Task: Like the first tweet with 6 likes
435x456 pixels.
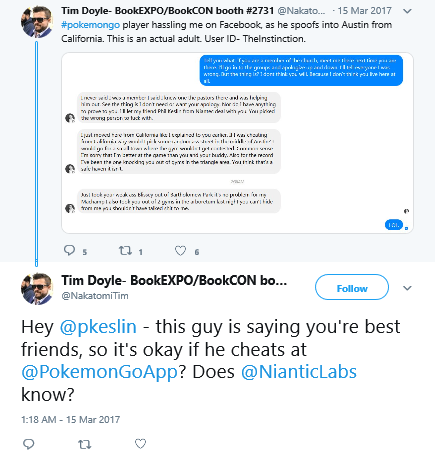Action: (x=180, y=251)
